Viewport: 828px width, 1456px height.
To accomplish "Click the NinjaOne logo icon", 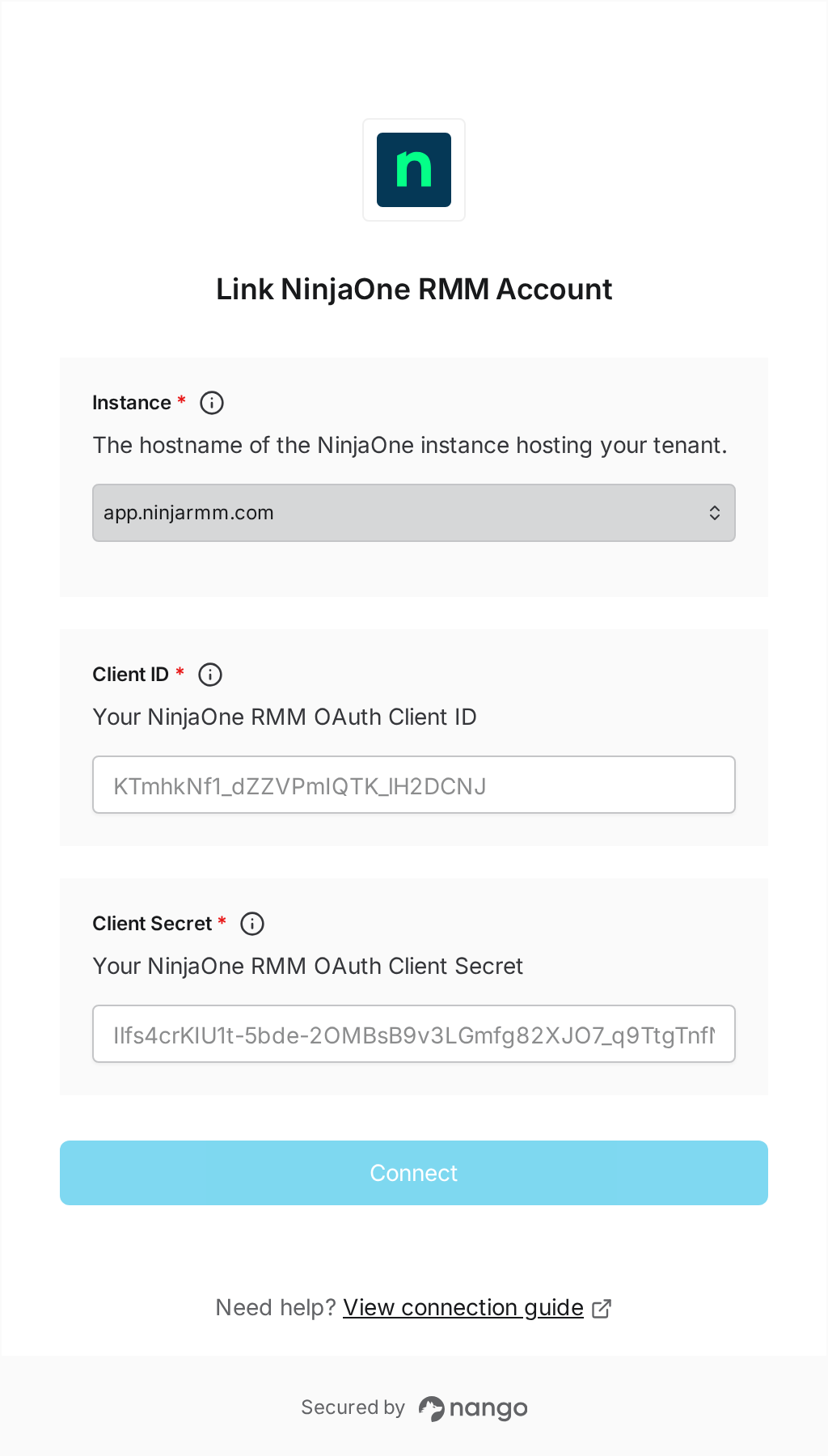I will (x=414, y=170).
